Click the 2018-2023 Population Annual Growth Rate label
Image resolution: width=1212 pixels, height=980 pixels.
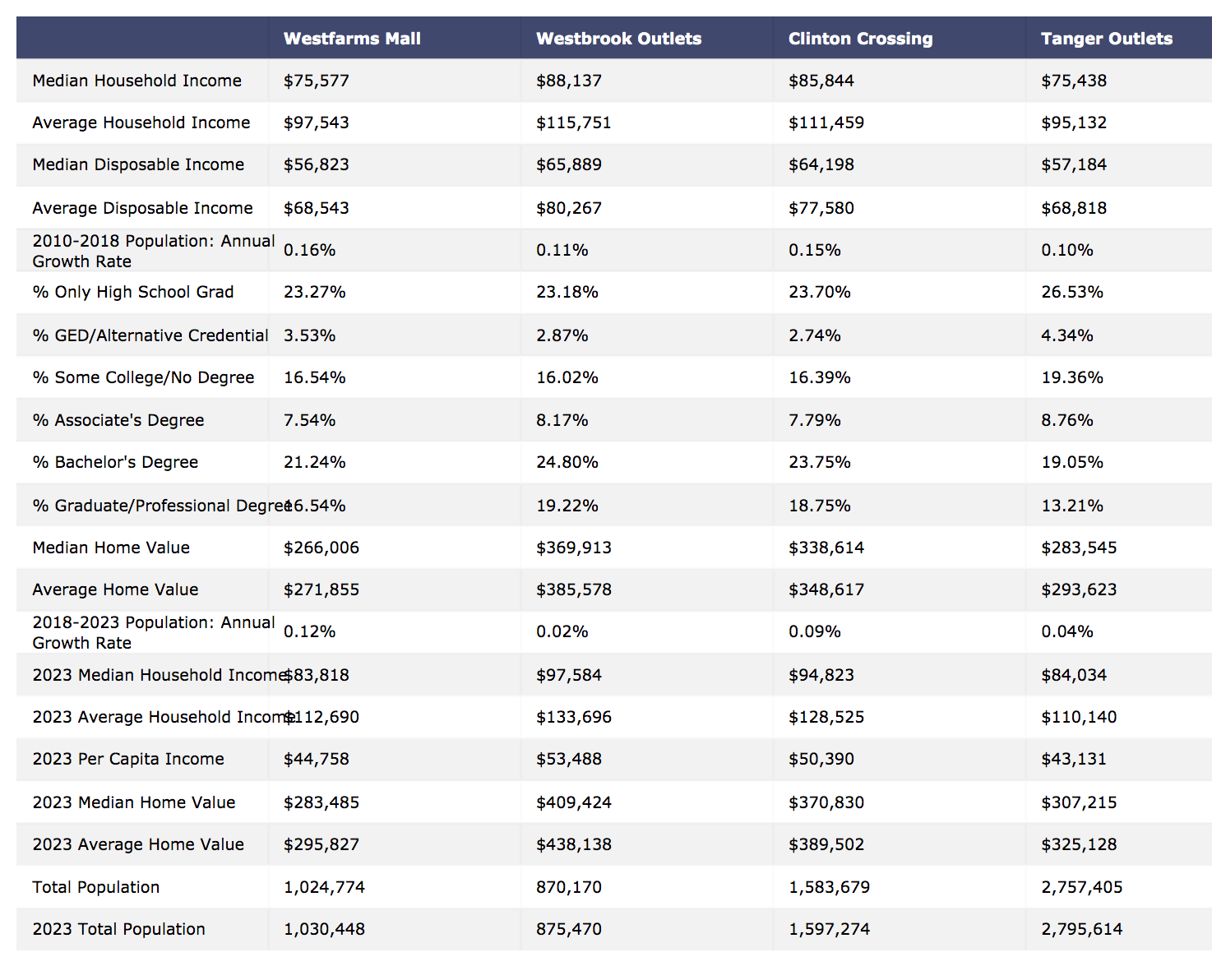click(154, 632)
